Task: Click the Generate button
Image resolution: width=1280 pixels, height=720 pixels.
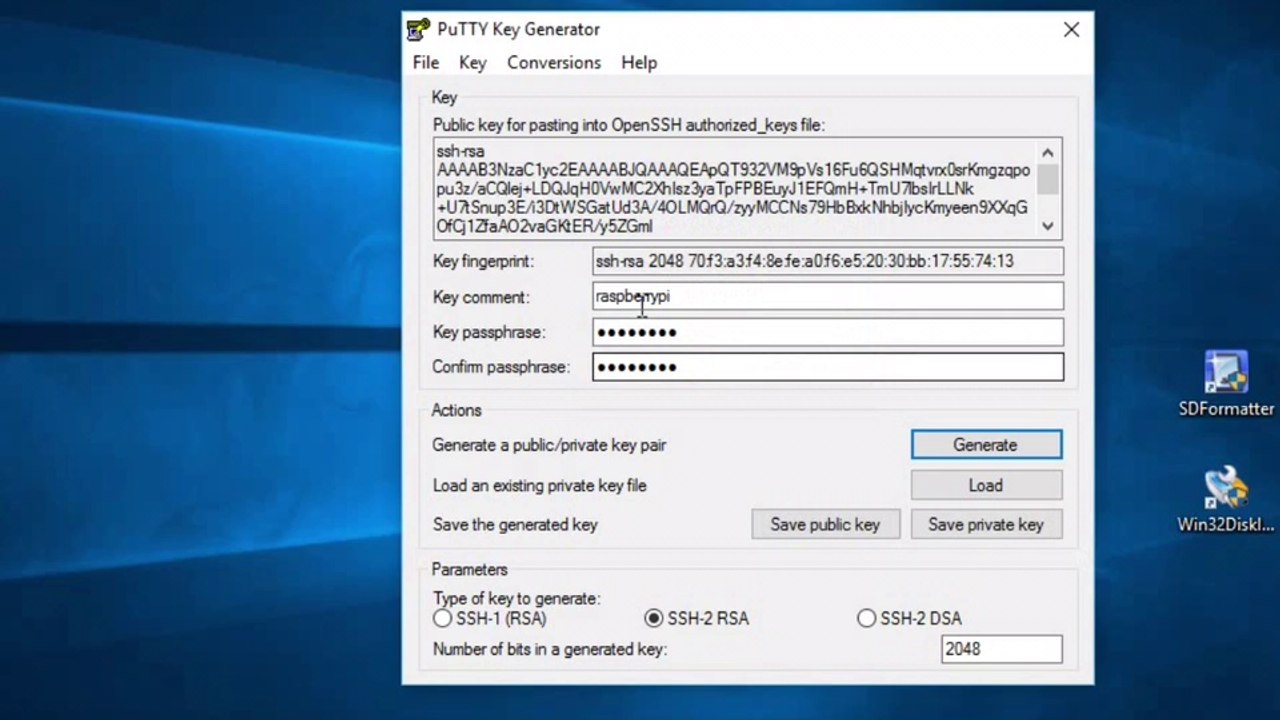Action: point(986,445)
